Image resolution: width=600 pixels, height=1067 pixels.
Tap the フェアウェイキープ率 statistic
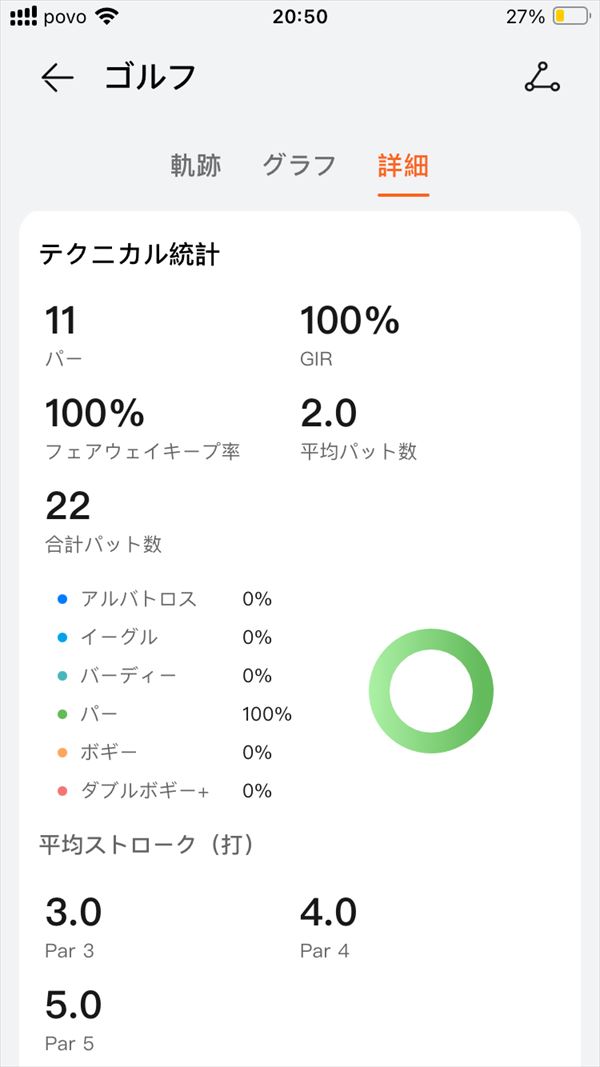pyautogui.click(x=143, y=429)
